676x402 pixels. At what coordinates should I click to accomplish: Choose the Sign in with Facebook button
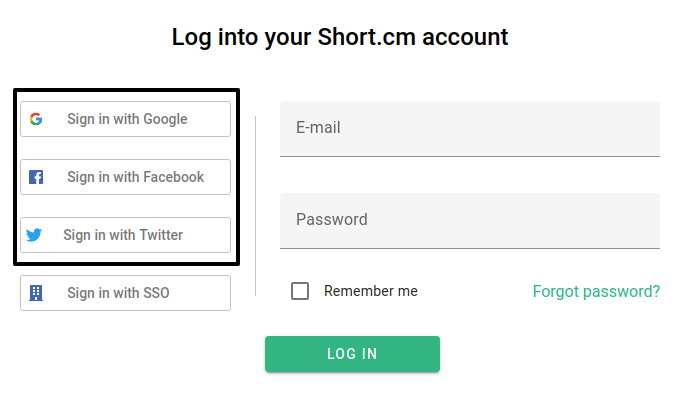point(125,177)
